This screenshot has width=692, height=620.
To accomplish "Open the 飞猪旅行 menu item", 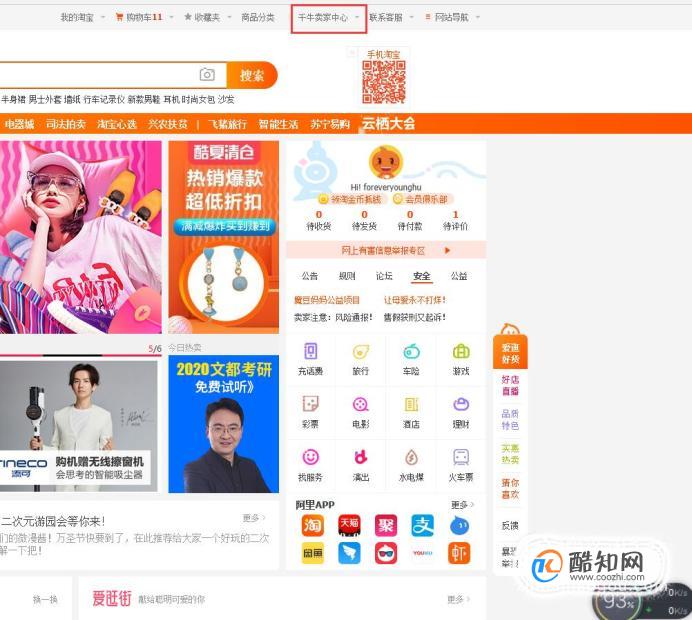I will pos(227,124).
